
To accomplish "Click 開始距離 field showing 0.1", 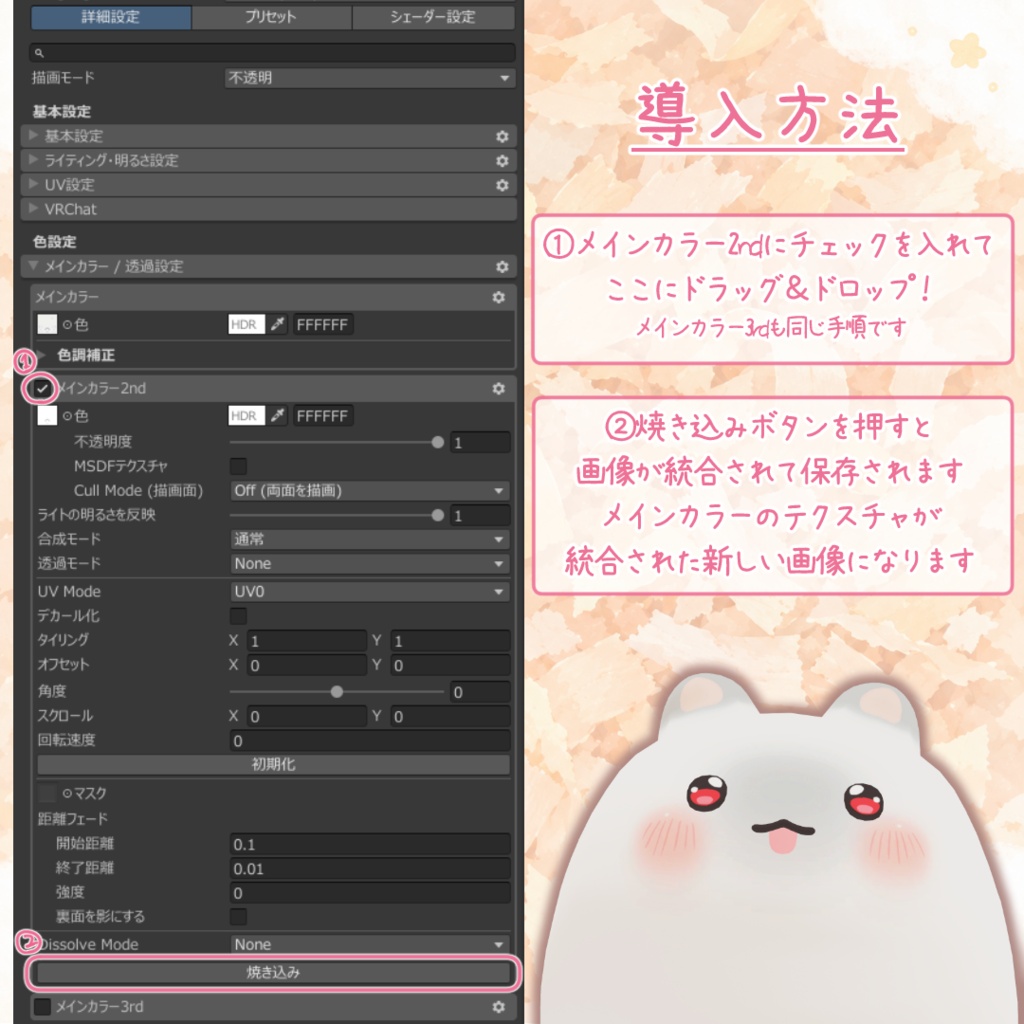I will coord(370,844).
